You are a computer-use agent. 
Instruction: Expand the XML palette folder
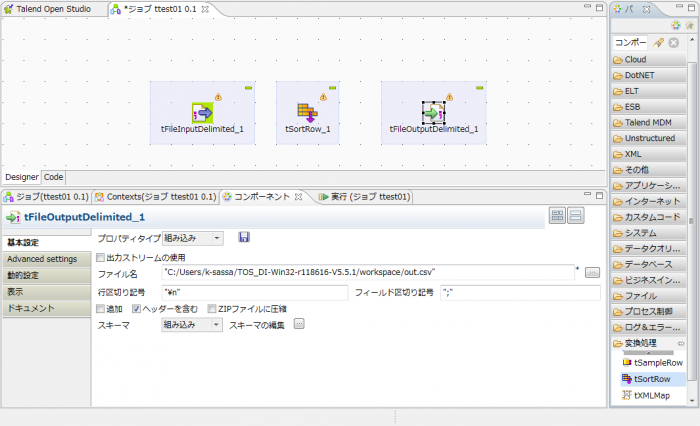(649, 154)
